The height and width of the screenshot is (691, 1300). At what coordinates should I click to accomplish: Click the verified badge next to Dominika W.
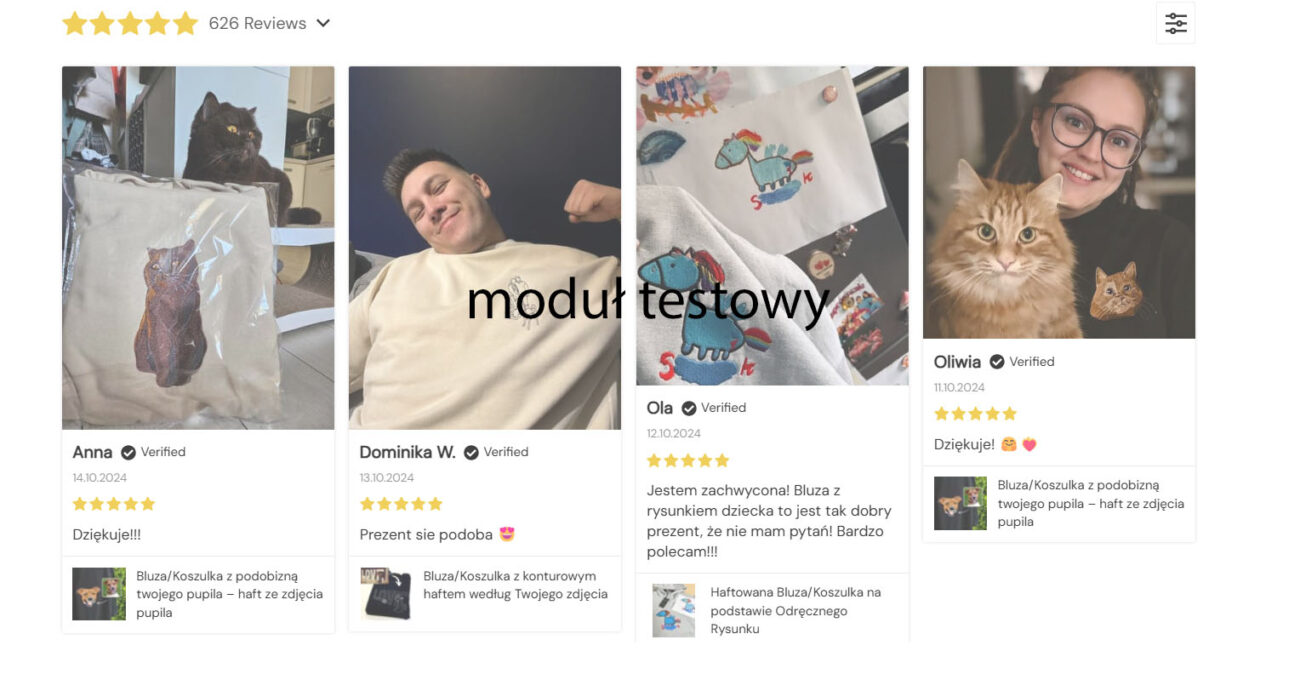(x=471, y=452)
